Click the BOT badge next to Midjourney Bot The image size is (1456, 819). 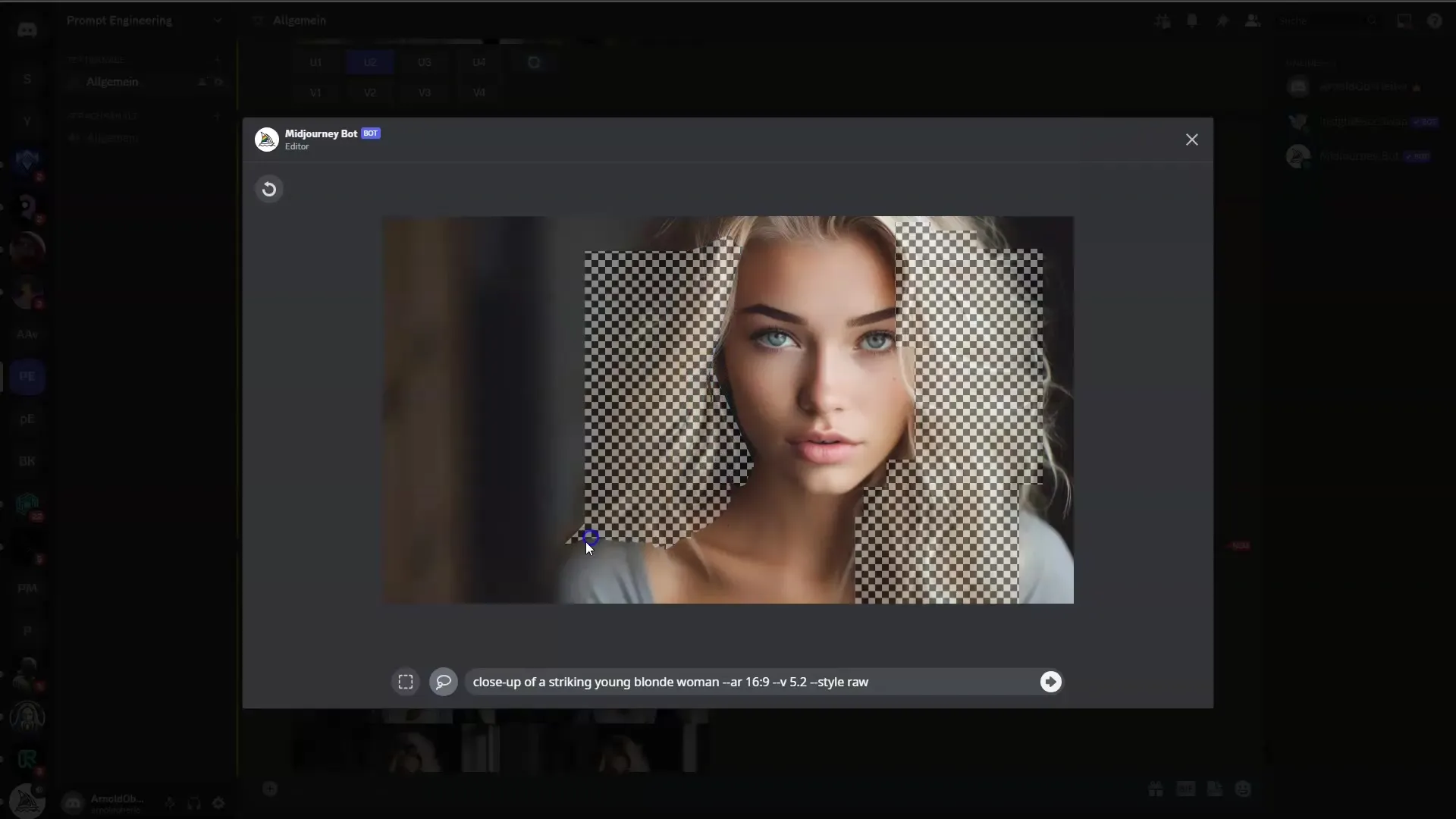(371, 133)
